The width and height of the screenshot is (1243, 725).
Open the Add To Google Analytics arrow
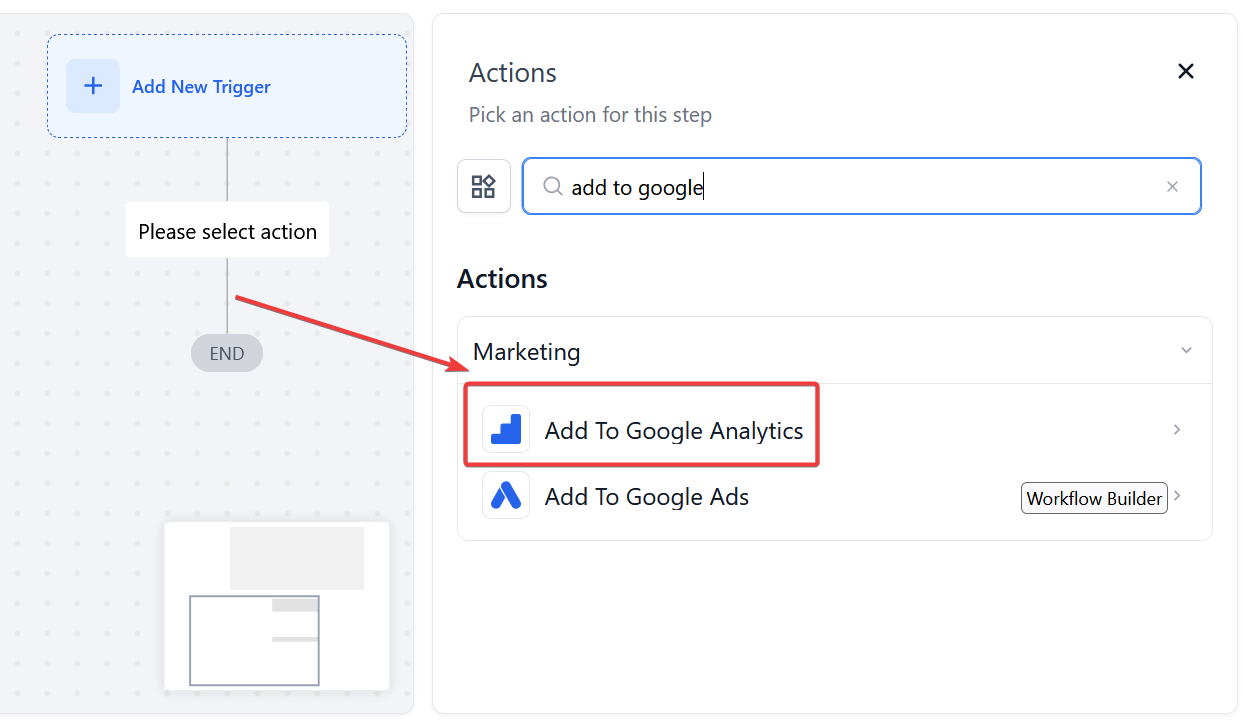[x=1177, y=430]
